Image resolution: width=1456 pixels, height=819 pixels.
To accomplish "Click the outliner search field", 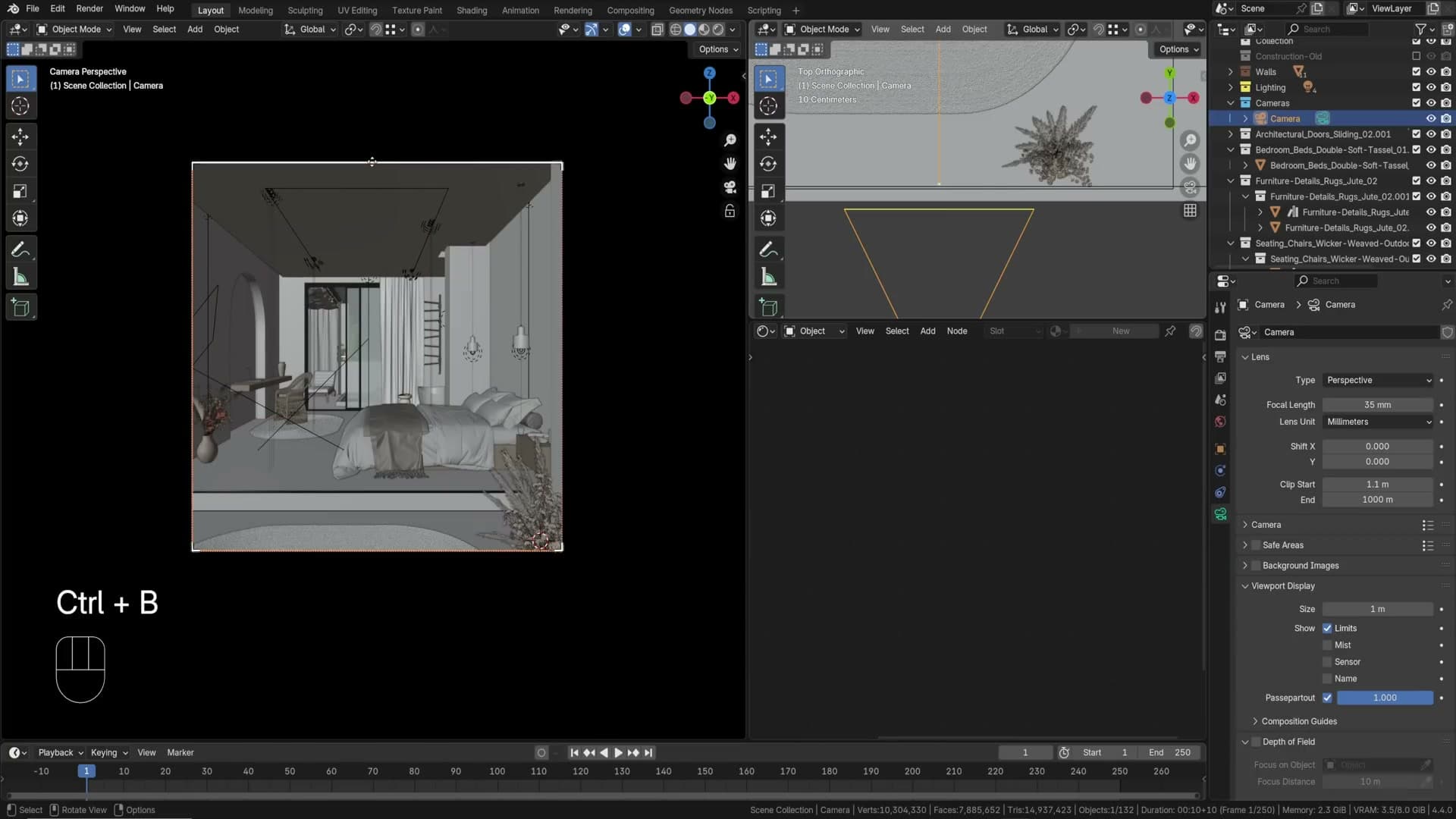I will [x=1328, y=30].
